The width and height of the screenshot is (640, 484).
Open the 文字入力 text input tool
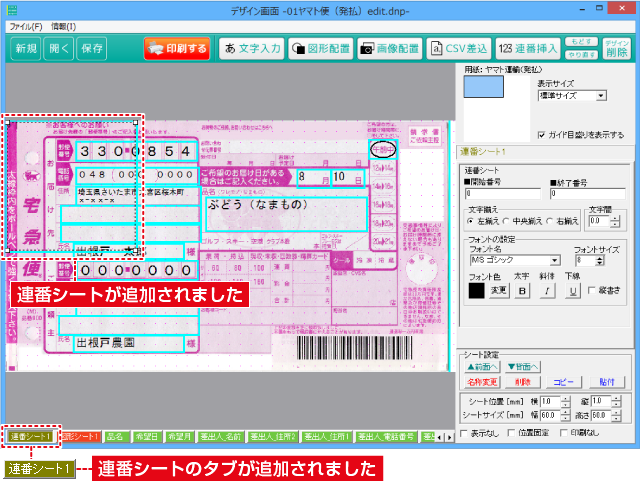click(252, 49)
